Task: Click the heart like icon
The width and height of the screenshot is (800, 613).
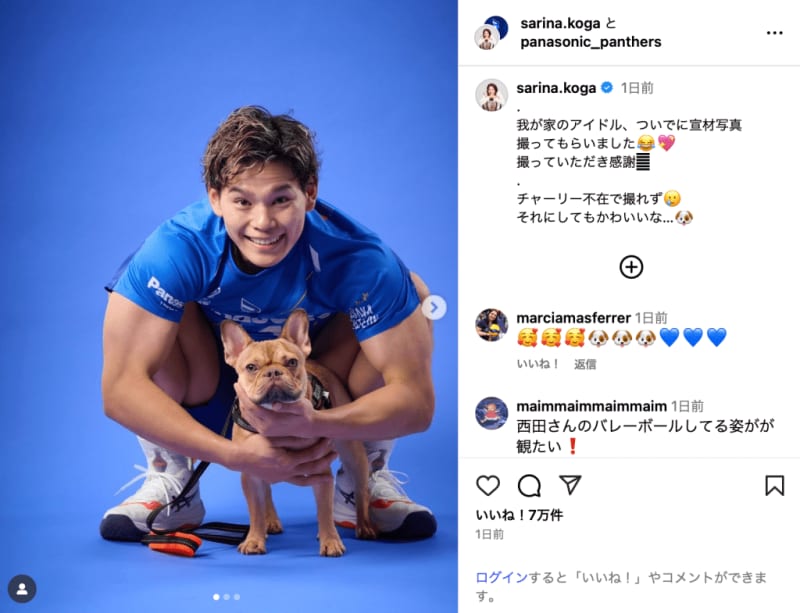Action: (x=488, y=485)
